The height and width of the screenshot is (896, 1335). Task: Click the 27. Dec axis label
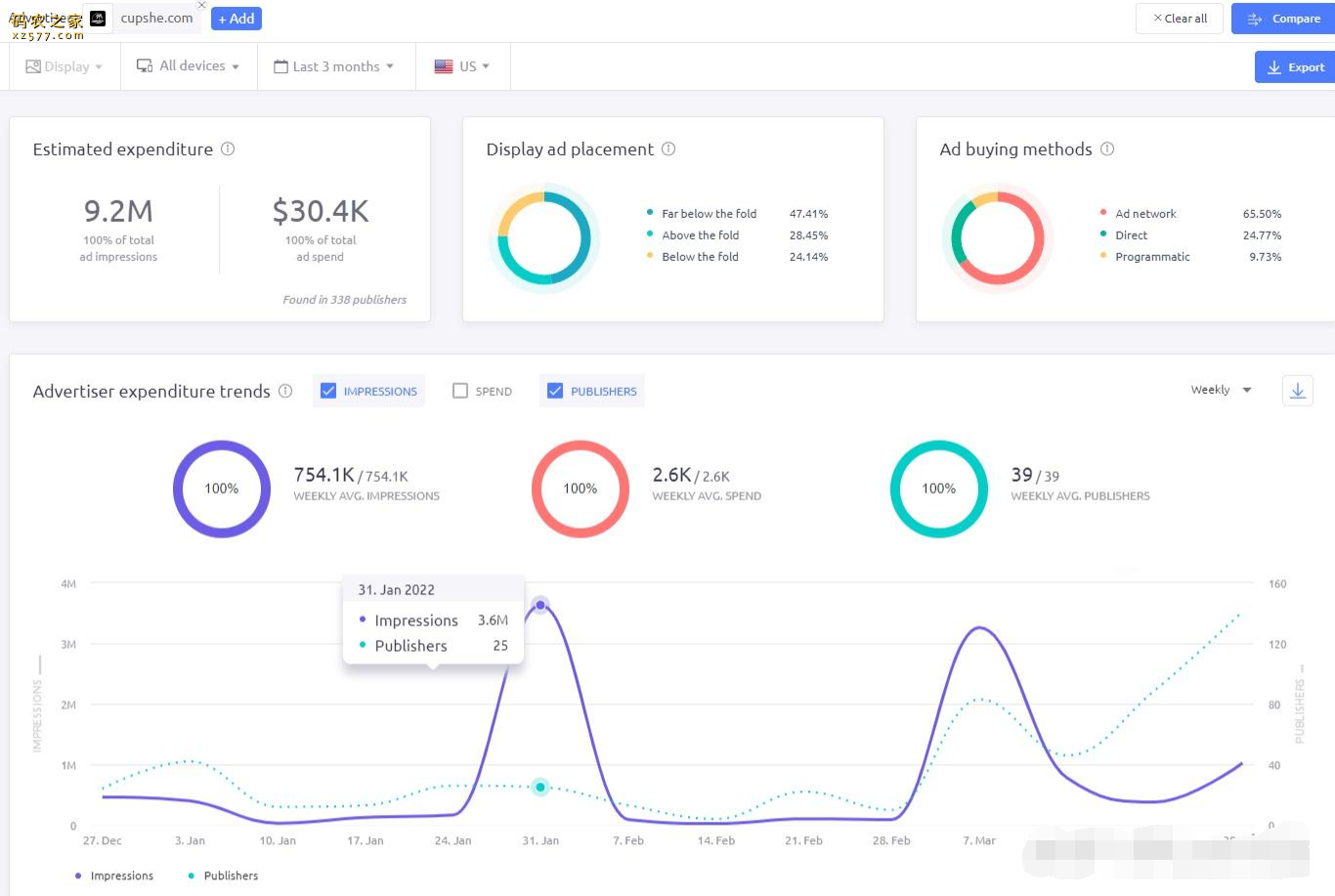103,840
